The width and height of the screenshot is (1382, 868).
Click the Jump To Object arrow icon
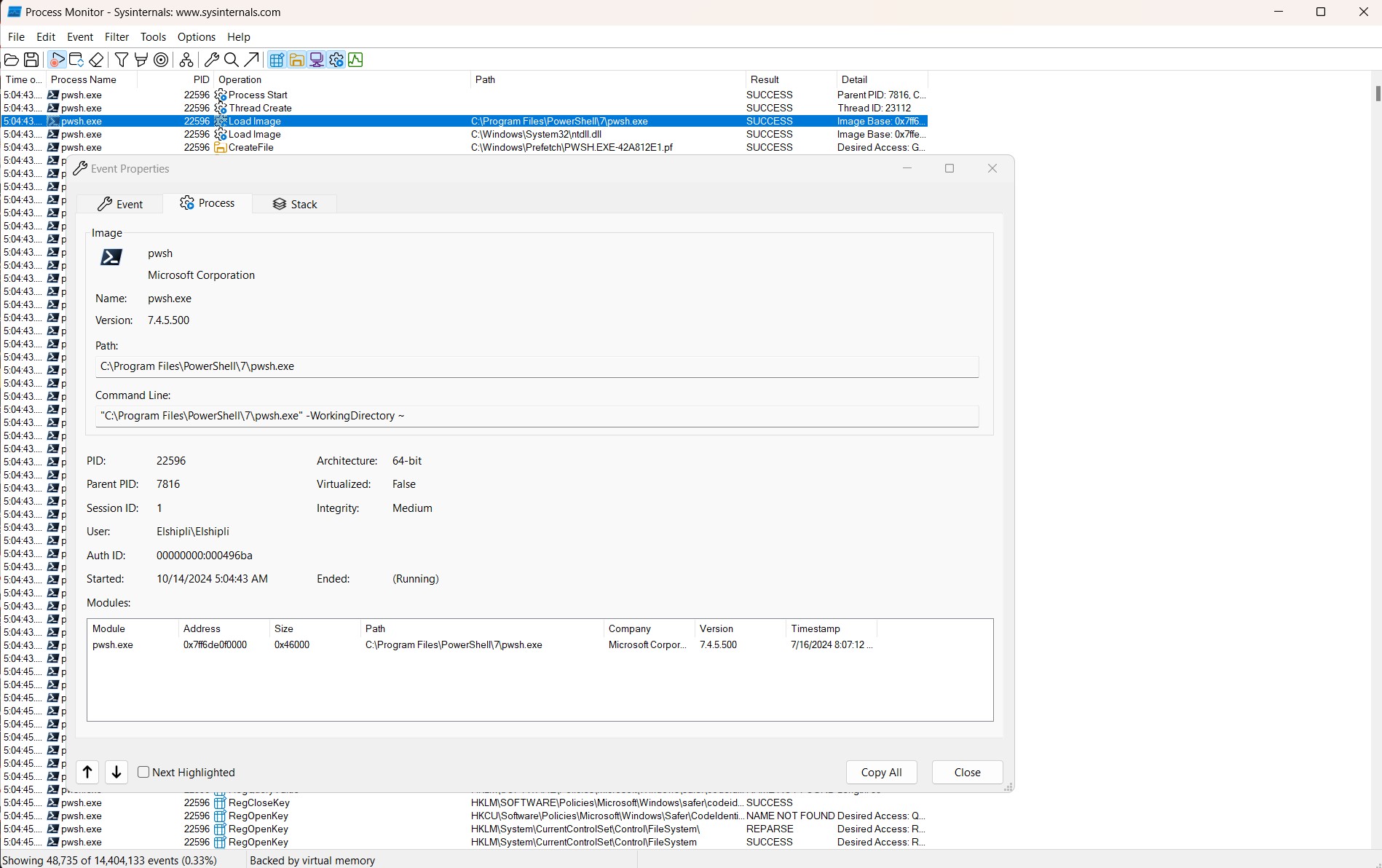coord(251,60)
